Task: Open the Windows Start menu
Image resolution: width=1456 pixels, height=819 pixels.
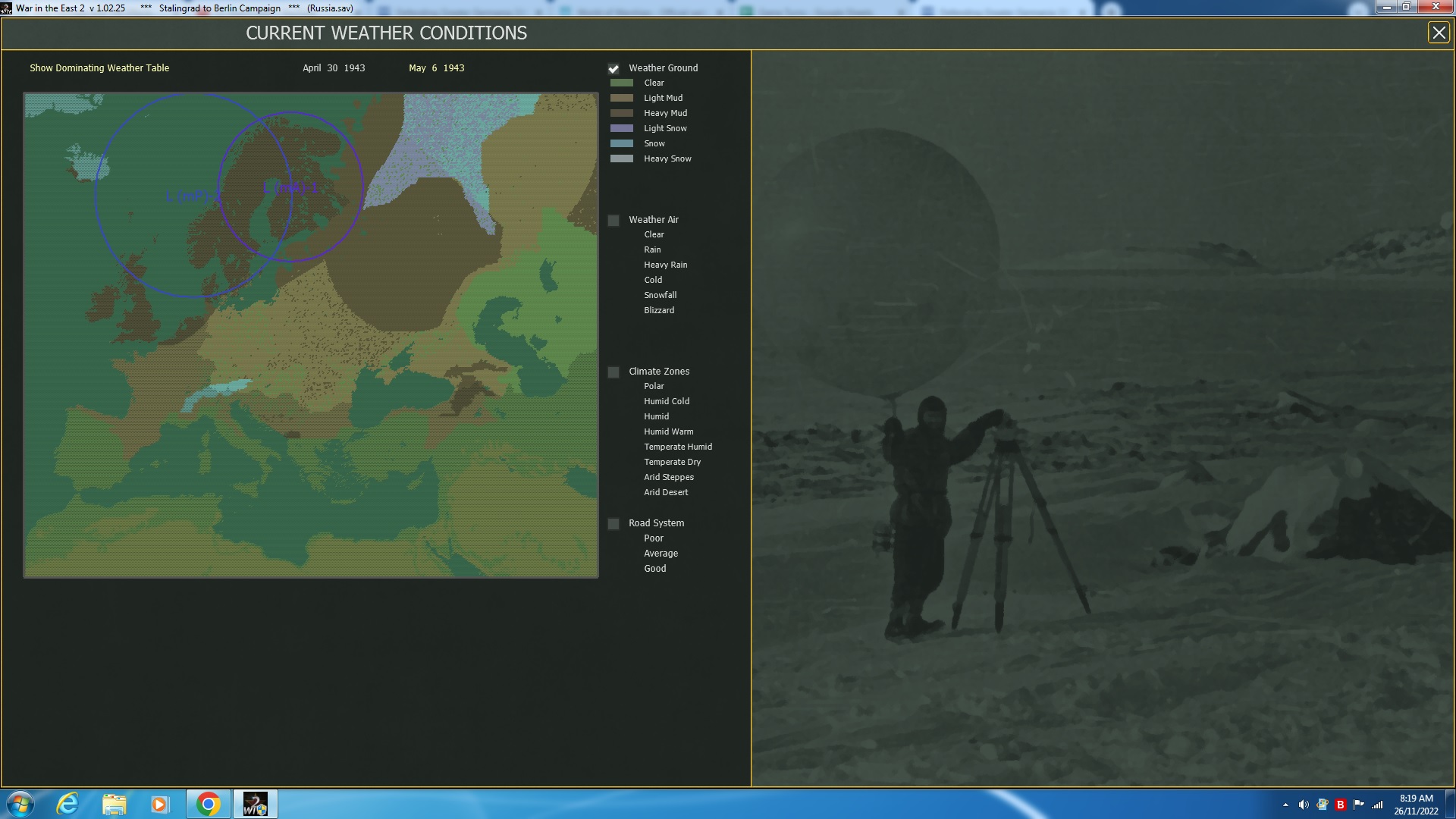Action: [x=20, y=804]
